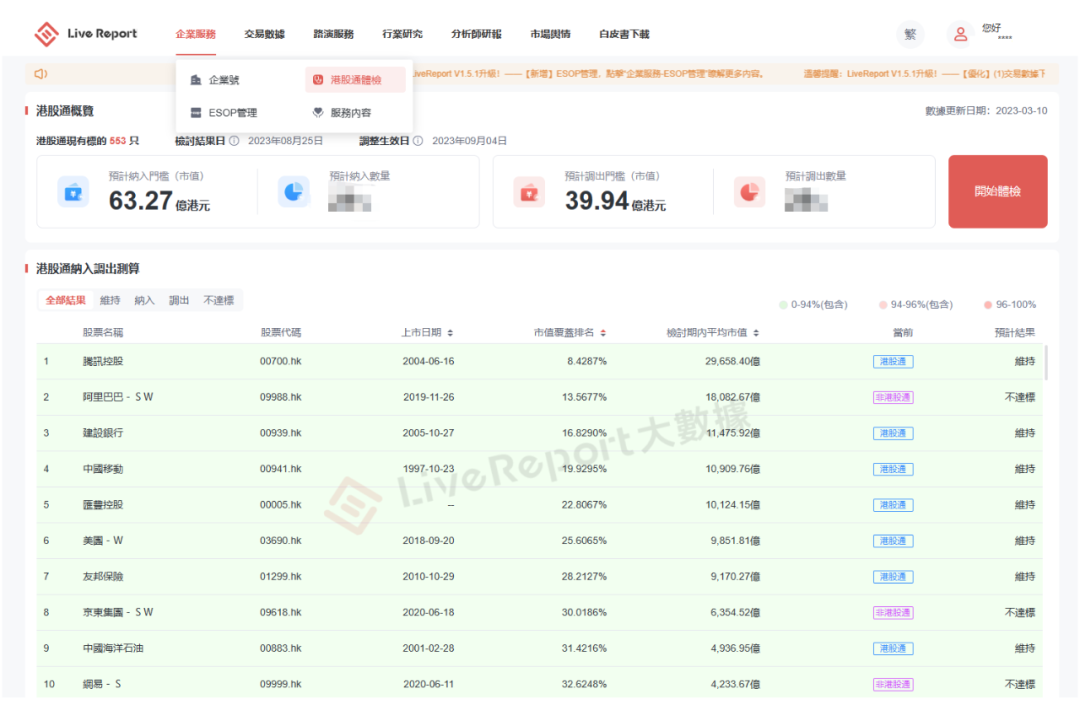This screenshot has height=710, width=1080.
Task: Click stock name 友邦保險
Action: click(x=103, y=576)
